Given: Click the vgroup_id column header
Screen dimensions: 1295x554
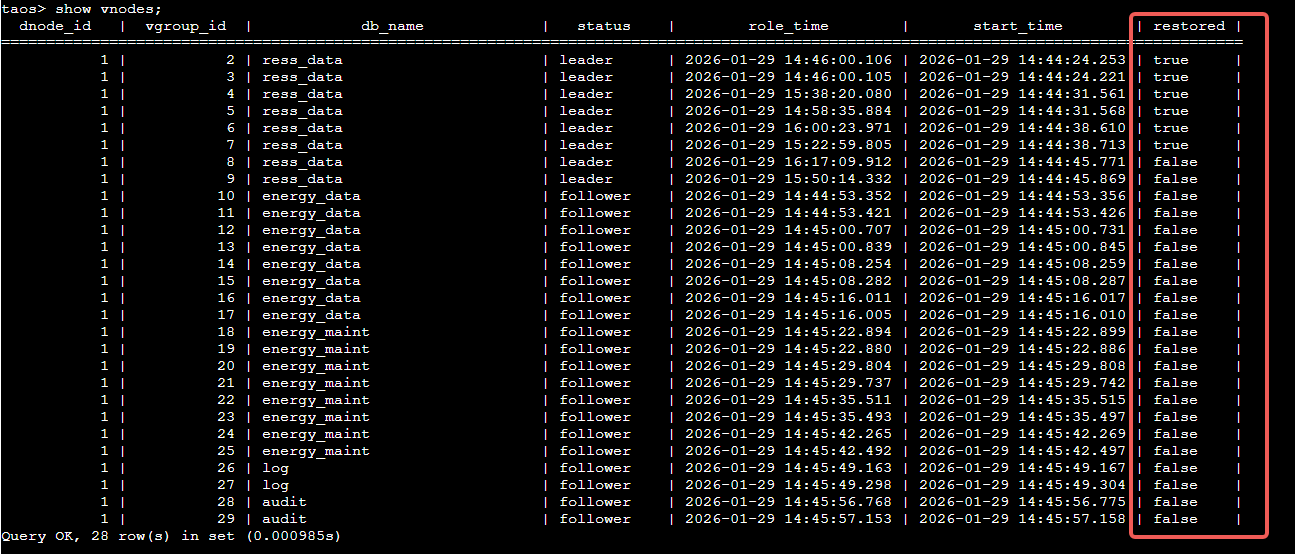Looking at the screenshot, I should pos(185,26).
